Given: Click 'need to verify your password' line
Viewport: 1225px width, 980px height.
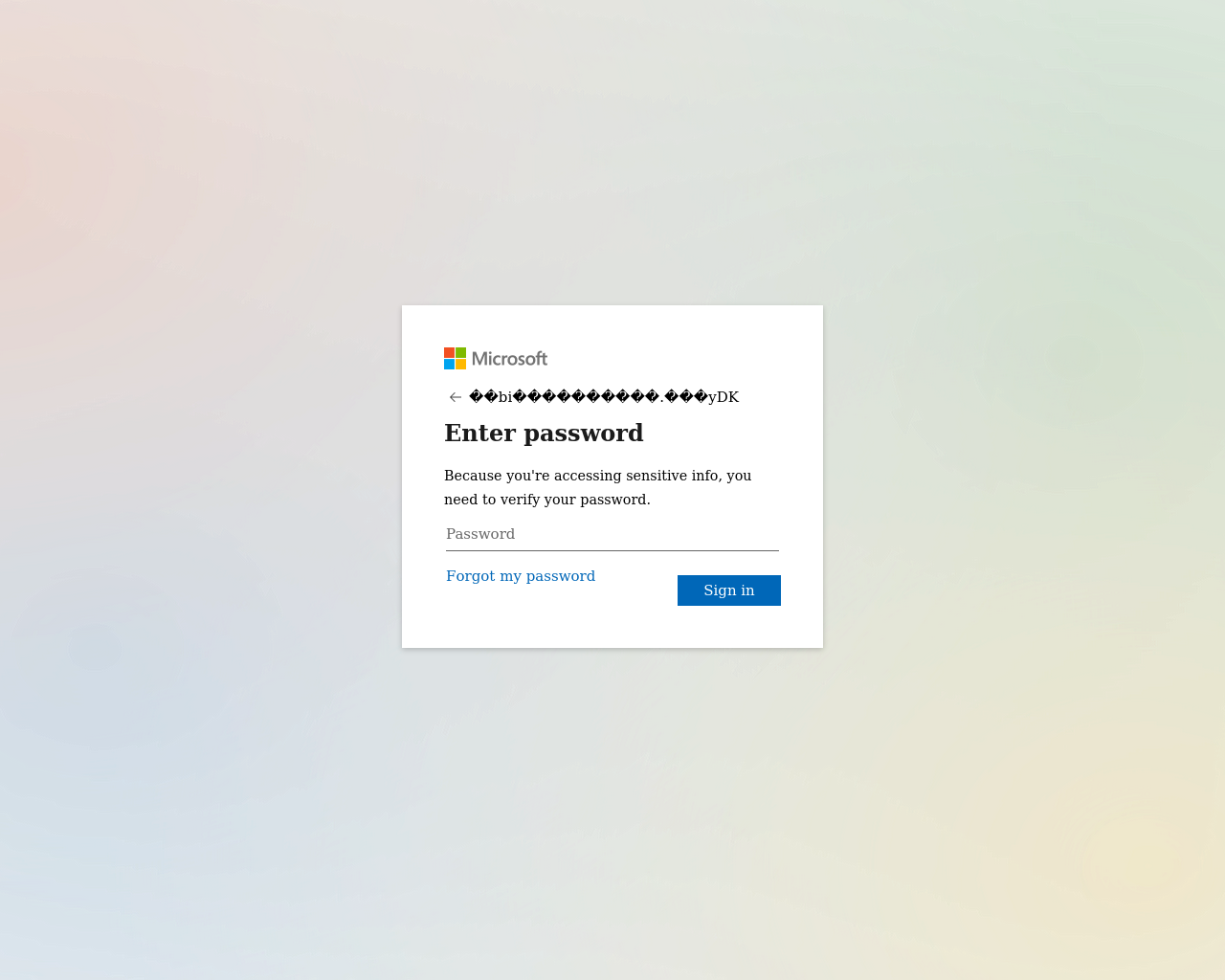Looking at the screenshot, I should click(x=546, y=500).
